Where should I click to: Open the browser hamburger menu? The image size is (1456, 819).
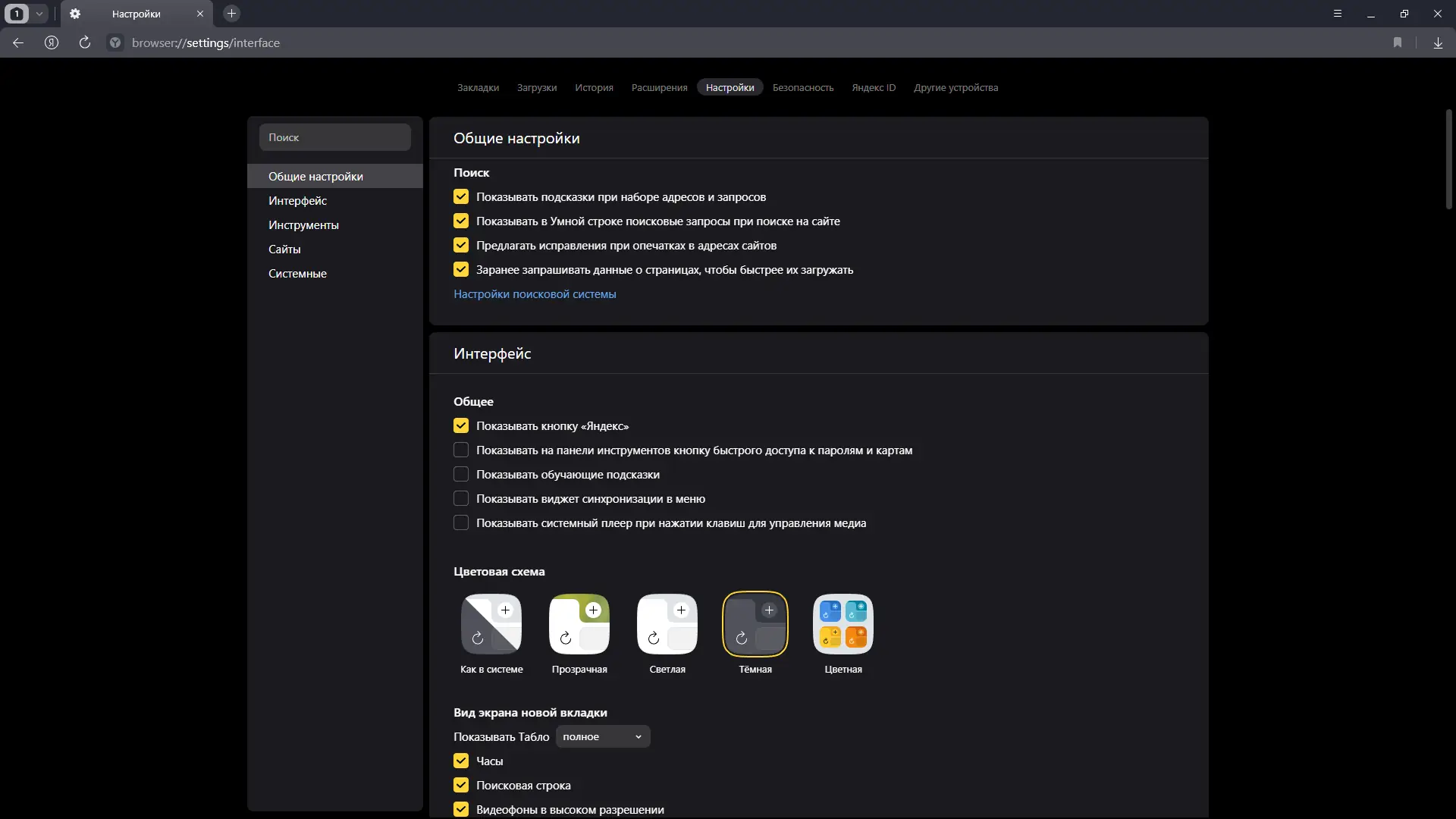coord(1338,14)
